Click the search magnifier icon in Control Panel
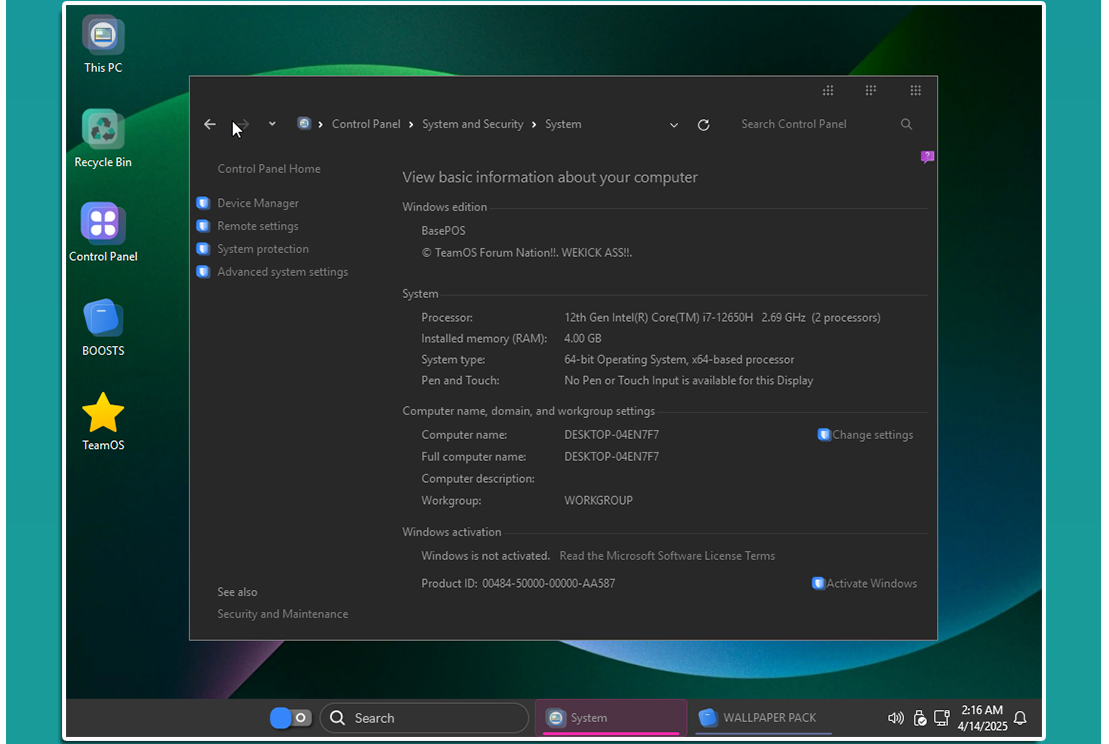 pos(906,124)
